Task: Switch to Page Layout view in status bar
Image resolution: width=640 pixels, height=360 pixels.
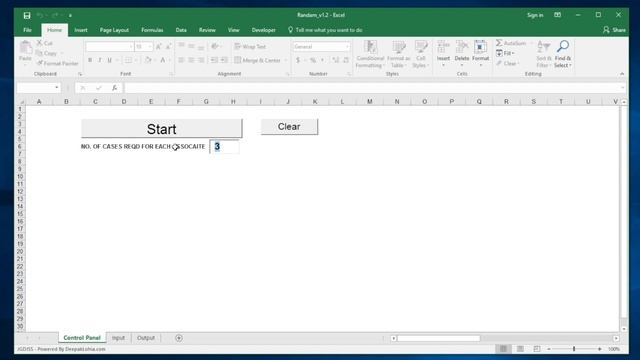Action: 520,349
